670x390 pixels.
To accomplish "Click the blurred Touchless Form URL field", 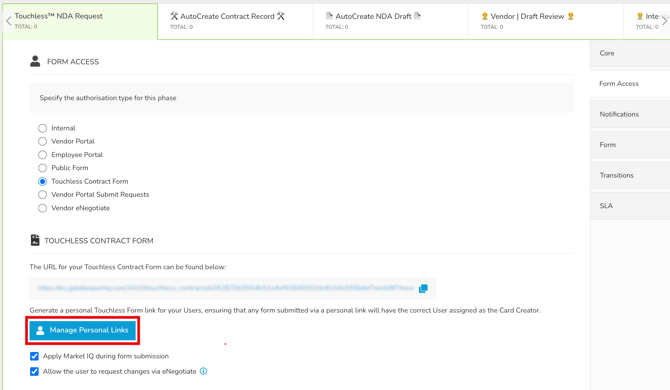I will pyautogui.click(x=232, y=288).
